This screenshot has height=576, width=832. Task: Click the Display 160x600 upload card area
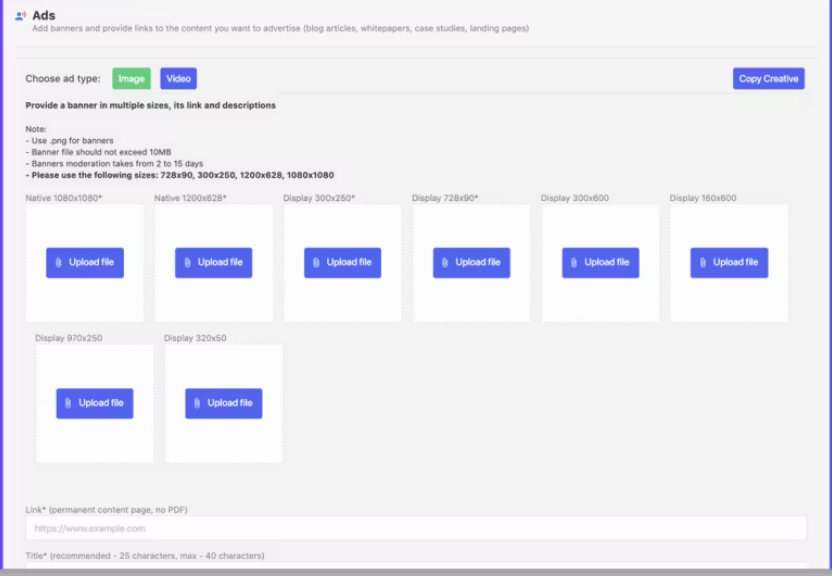point(729,300)
